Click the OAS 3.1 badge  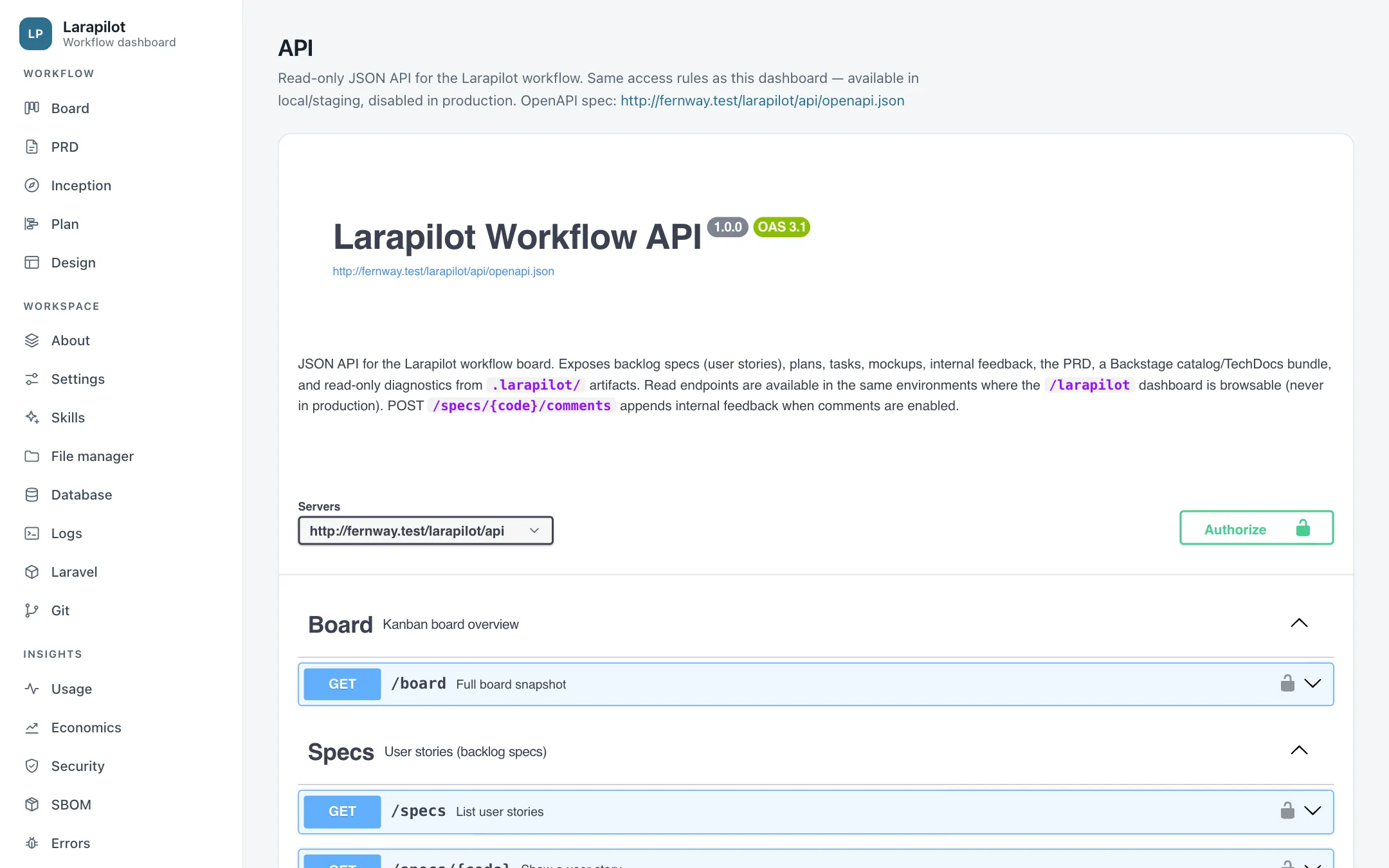781,227
